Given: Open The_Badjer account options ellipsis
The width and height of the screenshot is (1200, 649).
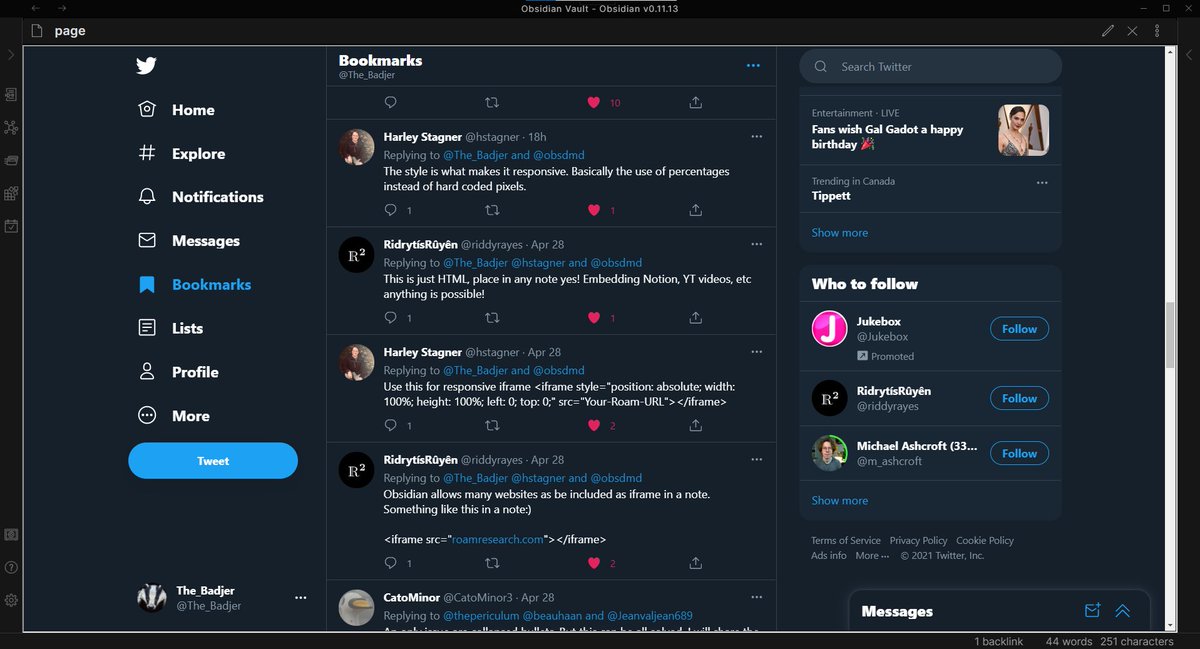Looking at the screenshot, I should 300,597.
